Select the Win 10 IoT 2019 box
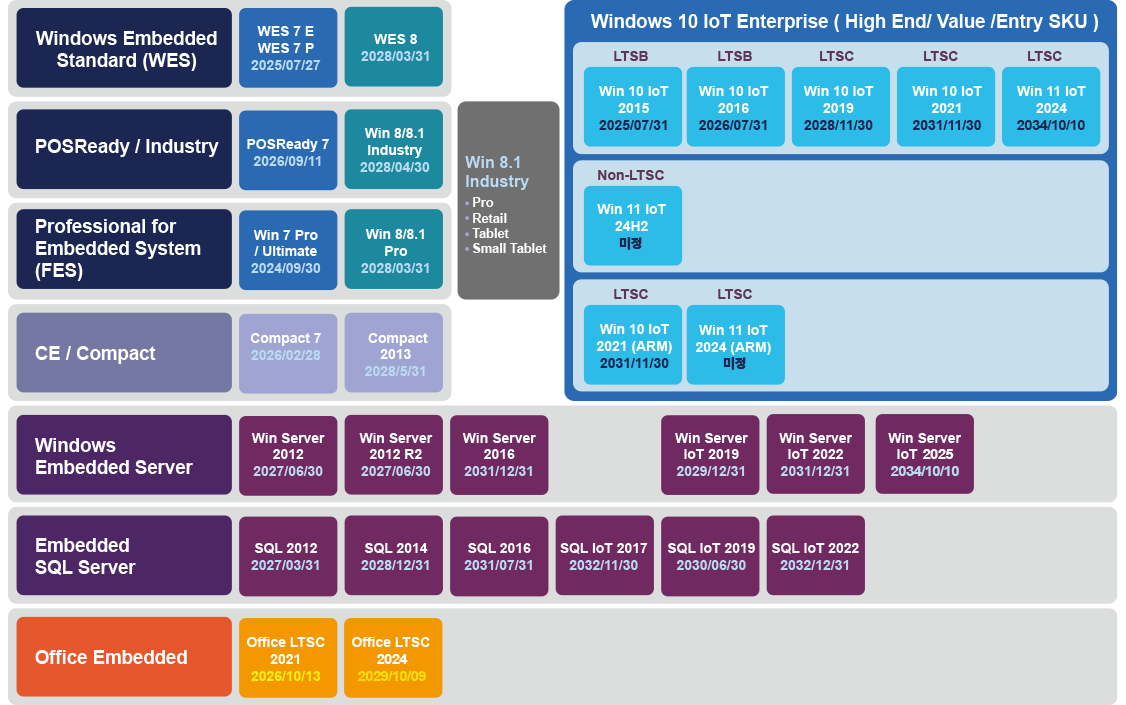Screen dimensions: 1126x705 [841, 107]
